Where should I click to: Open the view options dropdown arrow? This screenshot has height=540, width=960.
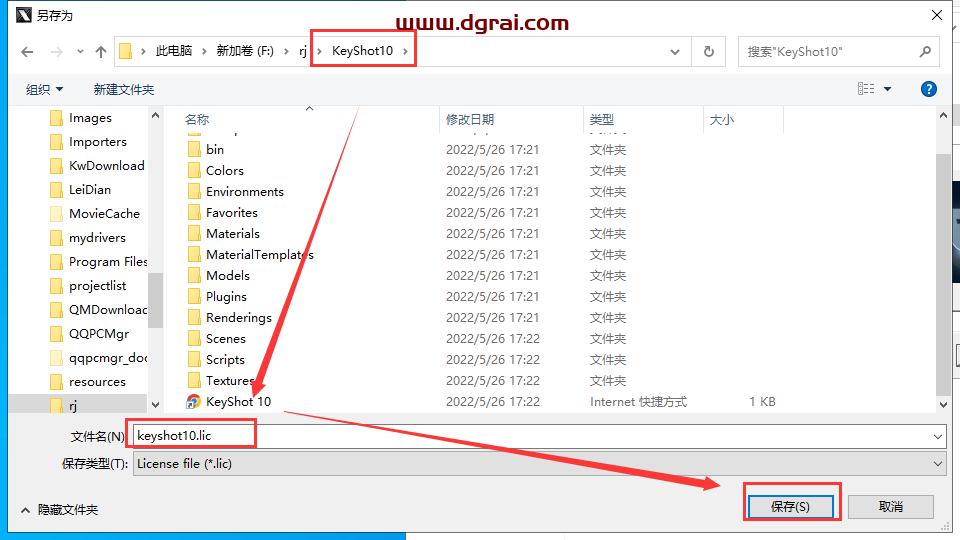[887, 89]
